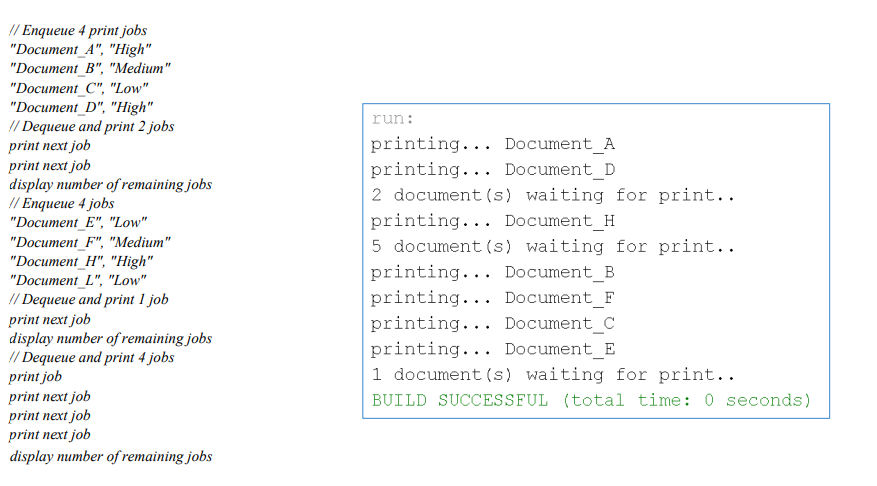Click the "Document_E", "Low" line
Screen dimensions: 877x486
pos(78,223)
